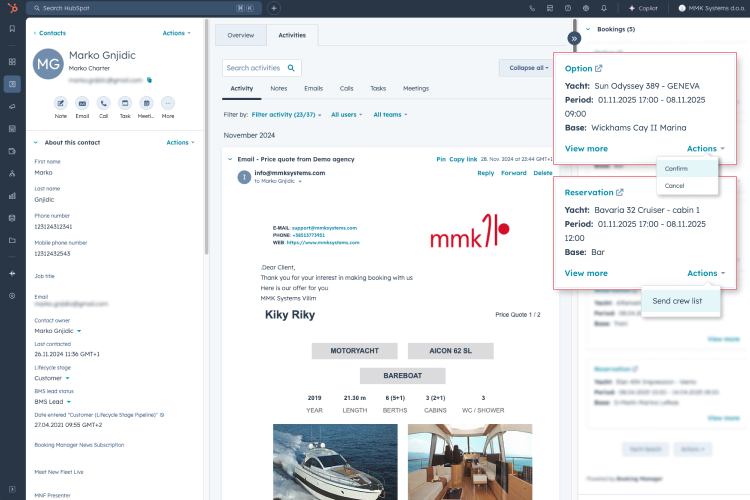Open the marketplace icon in the top bar
750x500 pixels.
(550, 8)
